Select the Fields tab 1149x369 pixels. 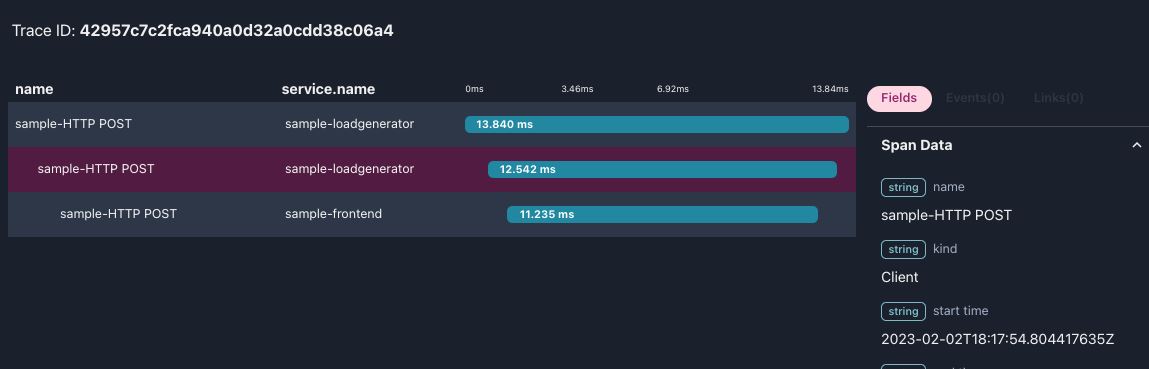click(x=899, y=98)
